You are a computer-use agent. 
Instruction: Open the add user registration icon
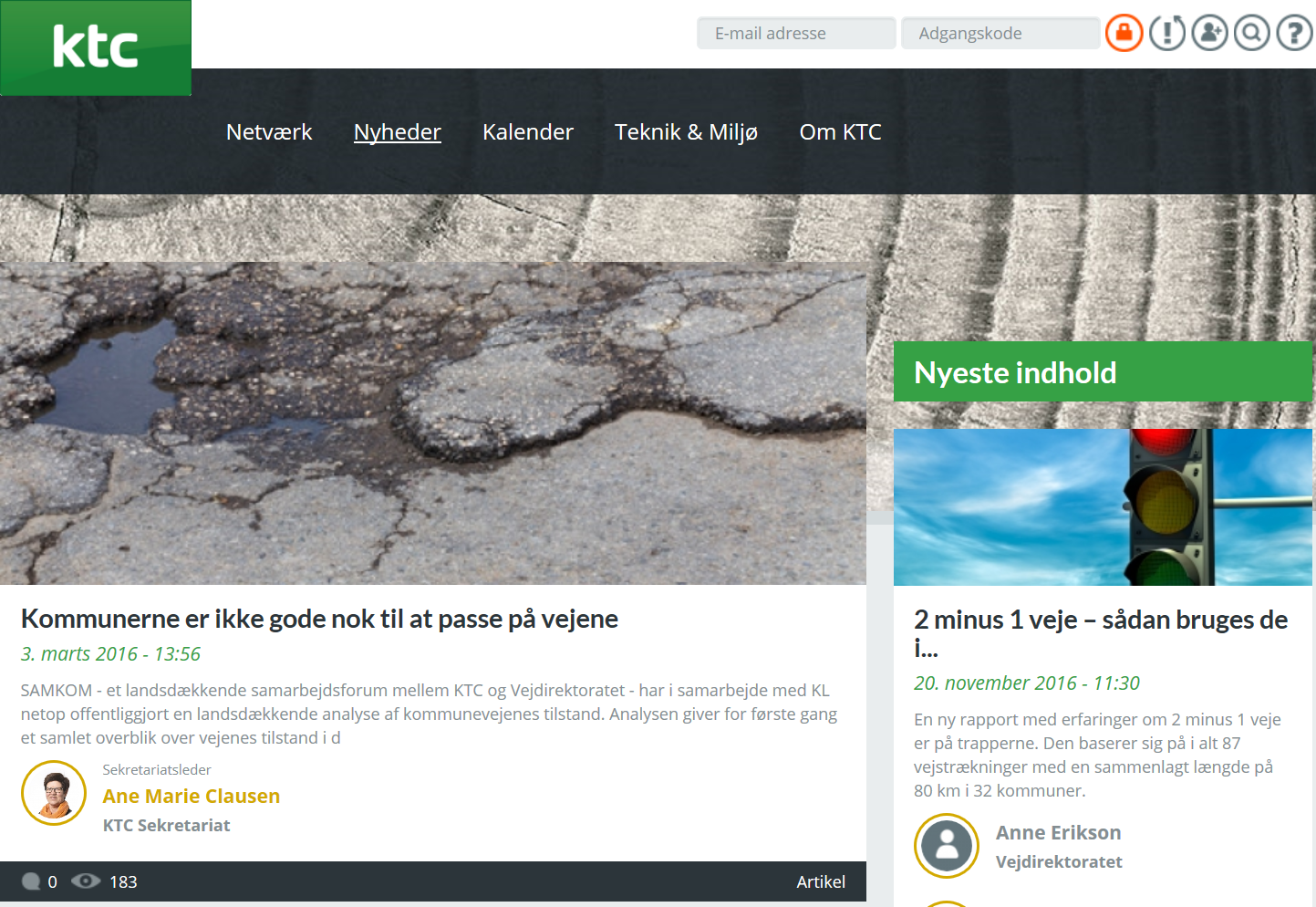coord(1209,34)
